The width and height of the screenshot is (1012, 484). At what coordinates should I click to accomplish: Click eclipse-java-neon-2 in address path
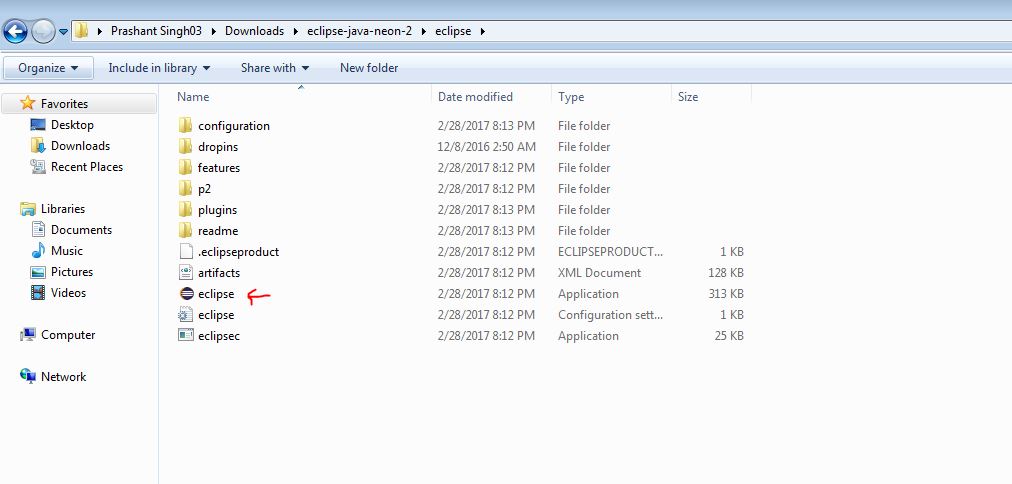[x=359, y=31]
